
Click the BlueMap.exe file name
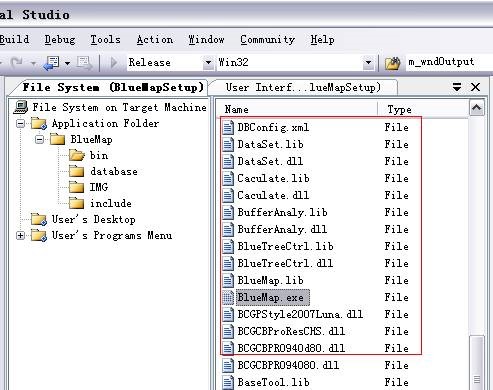coord(273,297)
